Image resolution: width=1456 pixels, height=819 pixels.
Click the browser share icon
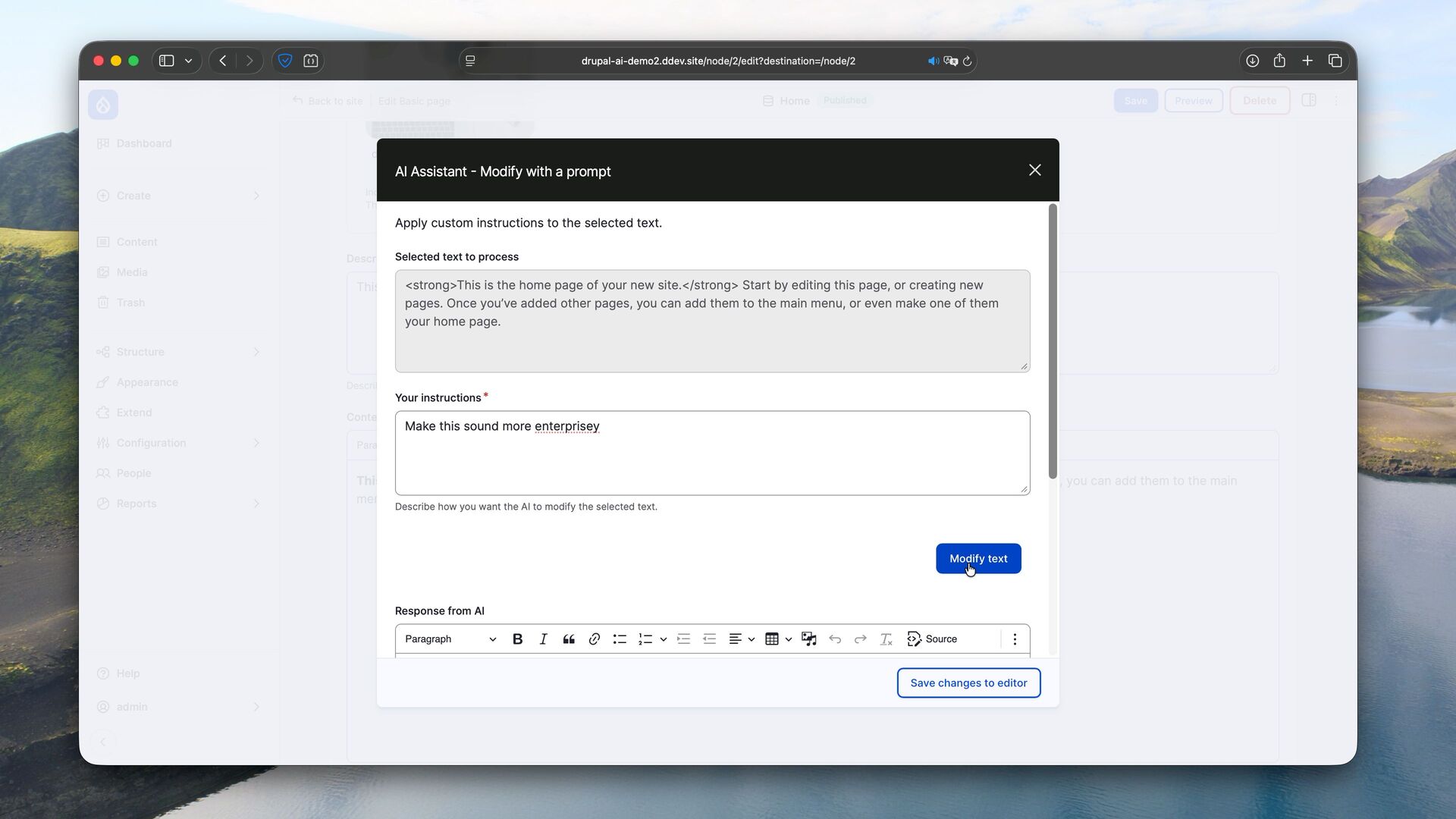click(x=1279, y=61)
